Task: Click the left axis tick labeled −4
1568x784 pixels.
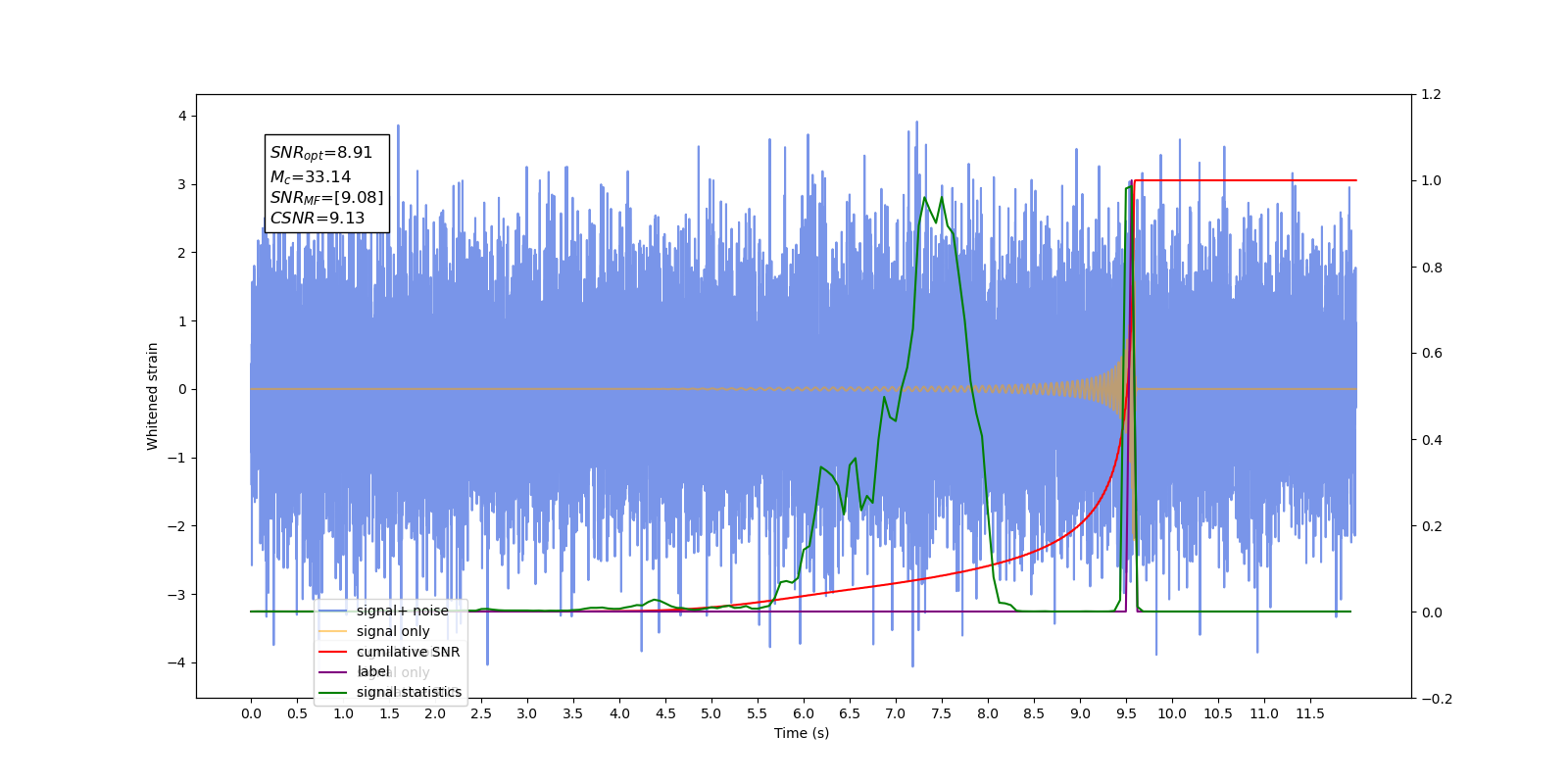Action: (177, 662)
